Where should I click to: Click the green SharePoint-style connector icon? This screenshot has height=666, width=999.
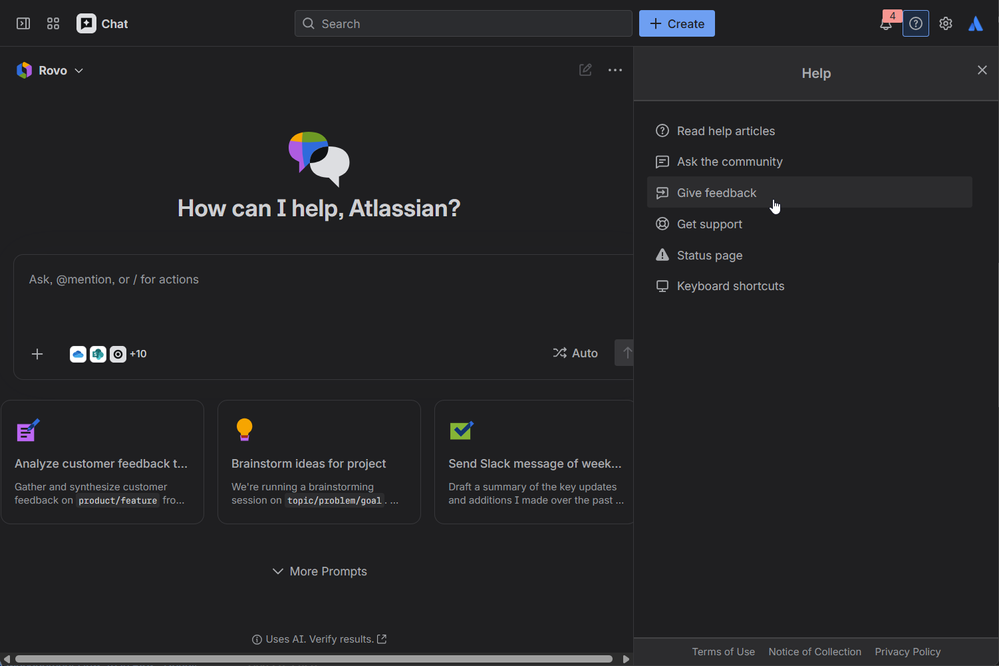(x=97, y=354)
